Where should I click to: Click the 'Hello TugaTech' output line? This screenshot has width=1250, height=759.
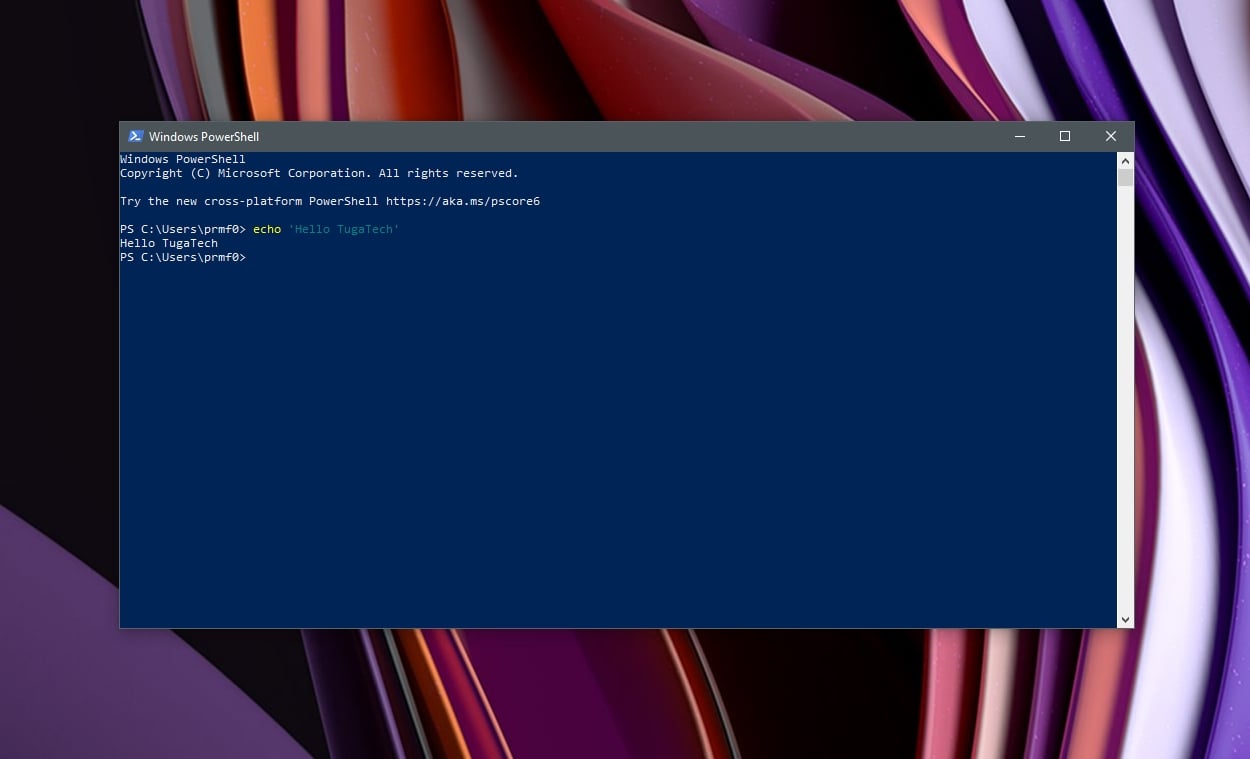click(169, 243)
